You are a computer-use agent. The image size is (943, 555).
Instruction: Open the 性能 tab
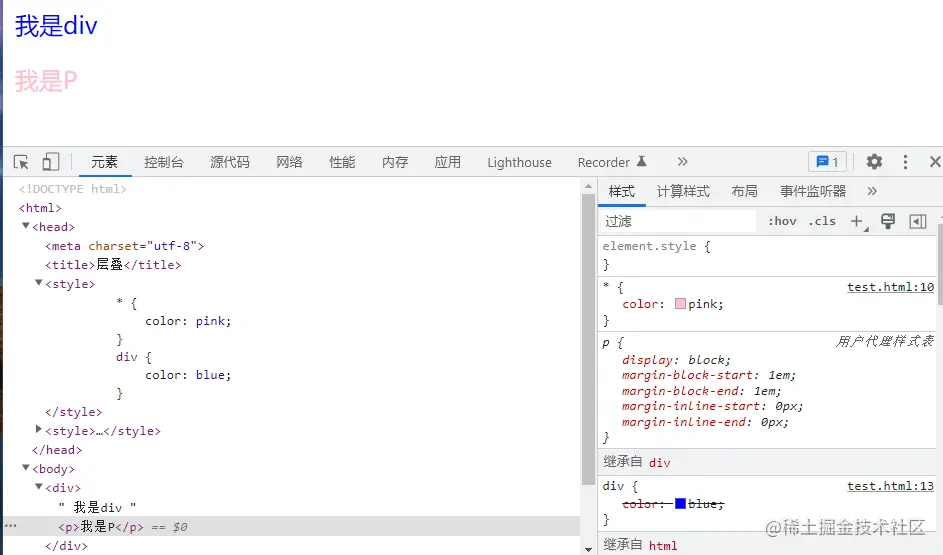[x=342, y=162]
